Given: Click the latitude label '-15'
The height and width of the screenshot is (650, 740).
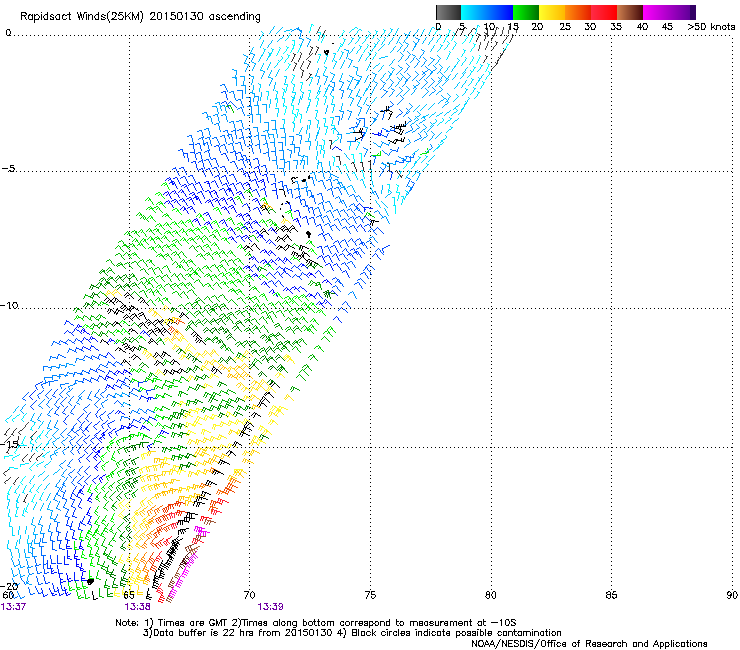Looking at the screenshot, I should tap(9, 444).
